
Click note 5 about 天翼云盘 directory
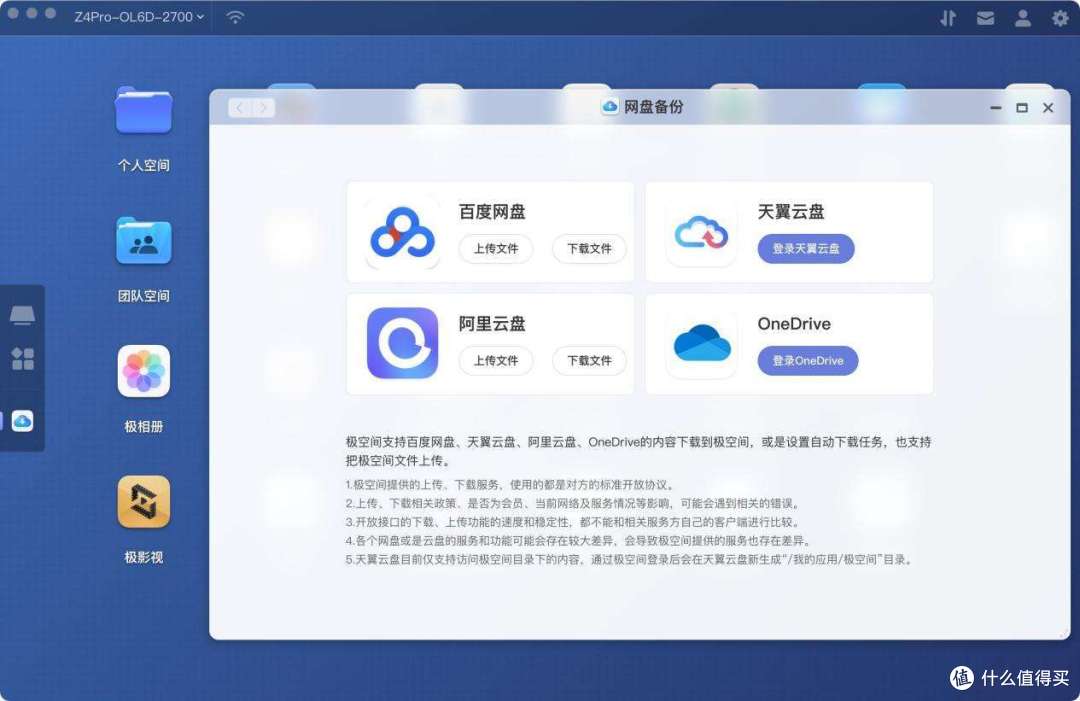point(630,559)
